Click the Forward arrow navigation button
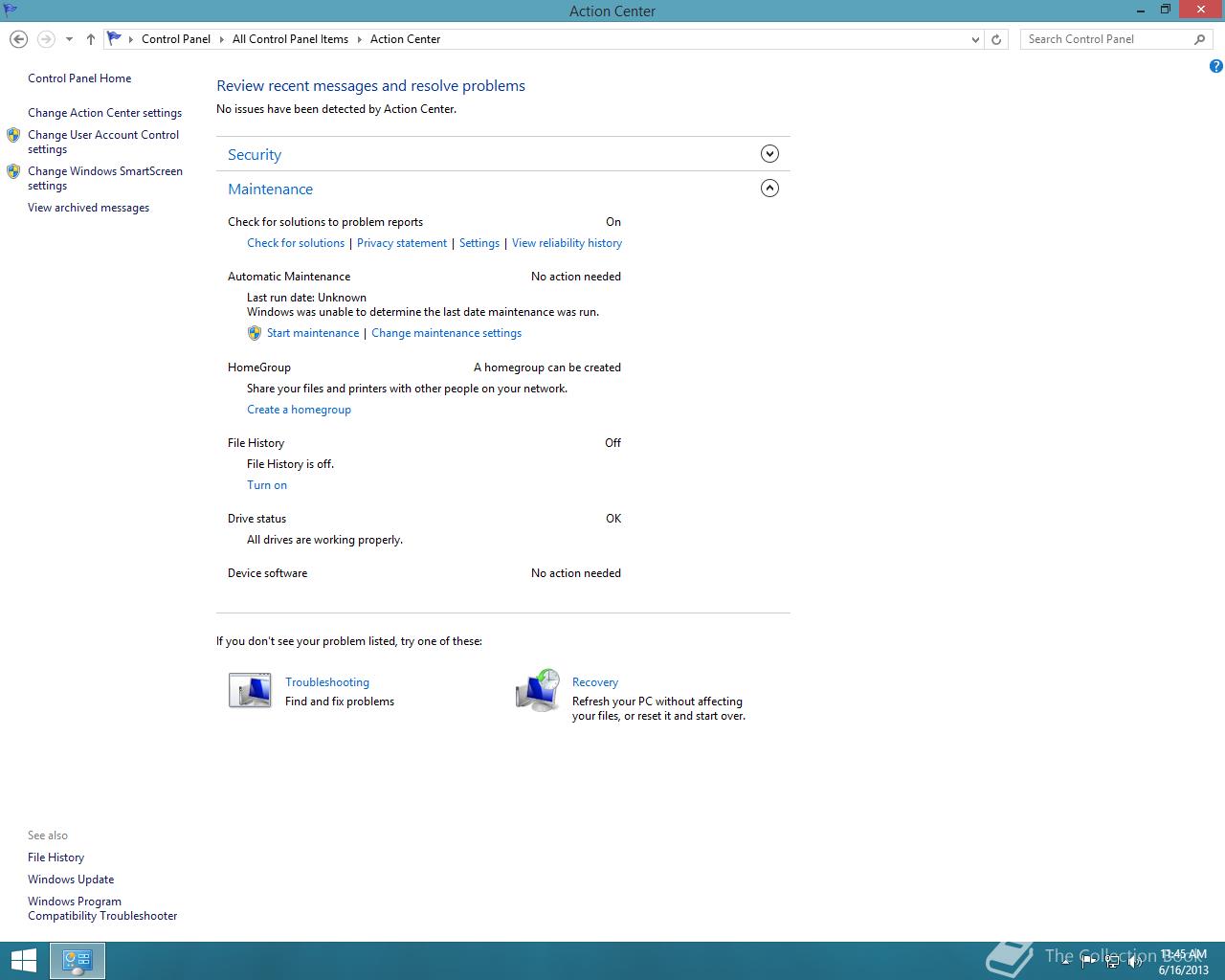This screenshot has width=1225, height=980. (45, 39)
